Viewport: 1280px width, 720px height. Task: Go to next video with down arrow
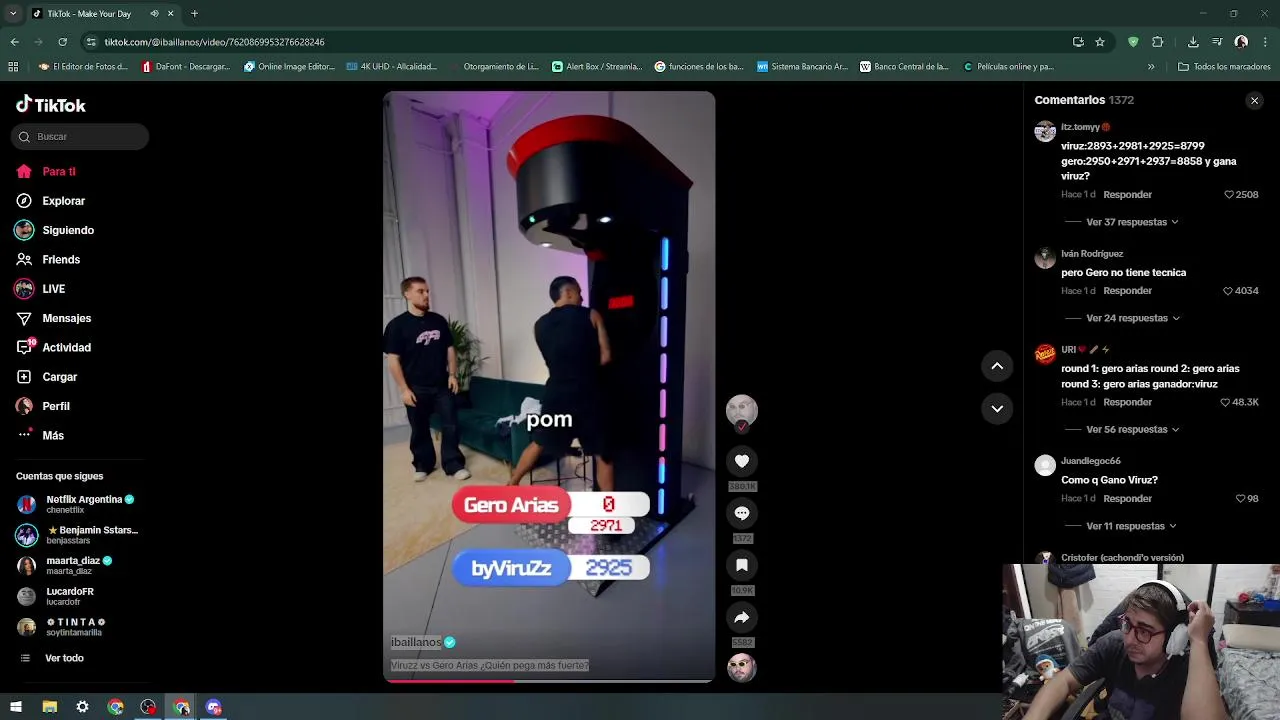[x=997, y=408]
